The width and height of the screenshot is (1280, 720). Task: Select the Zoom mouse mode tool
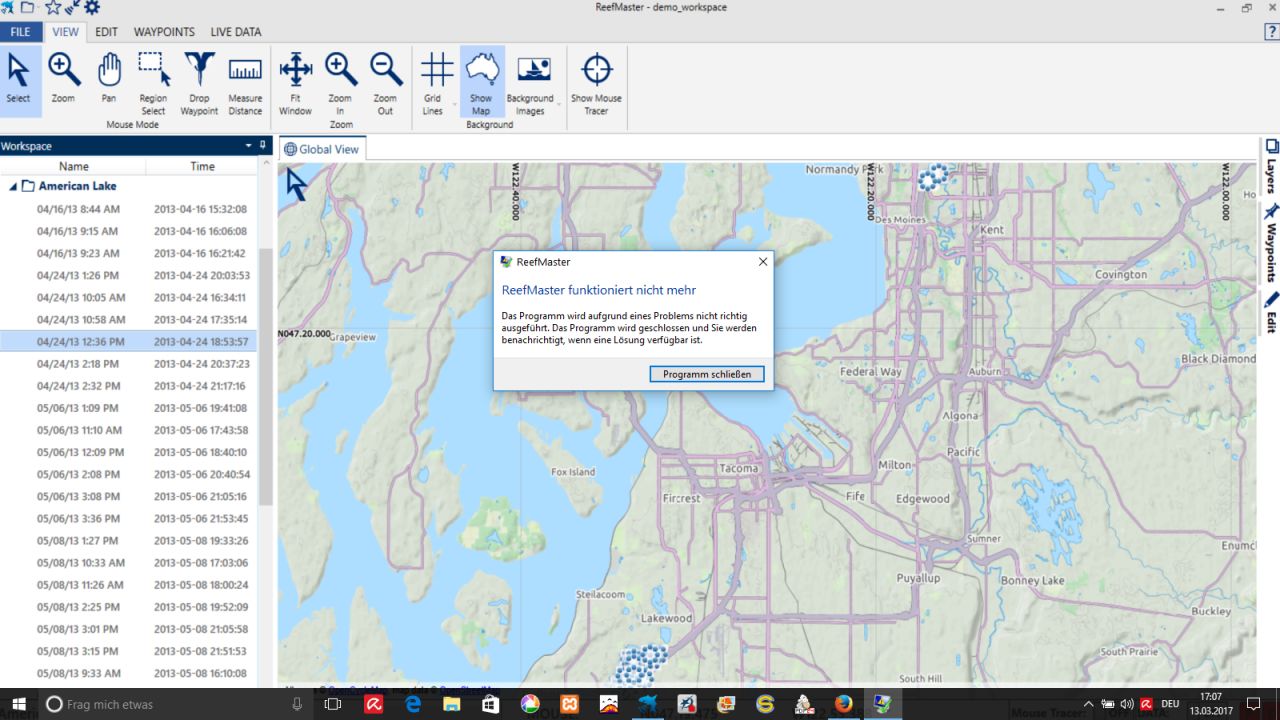tap(64, 78)
